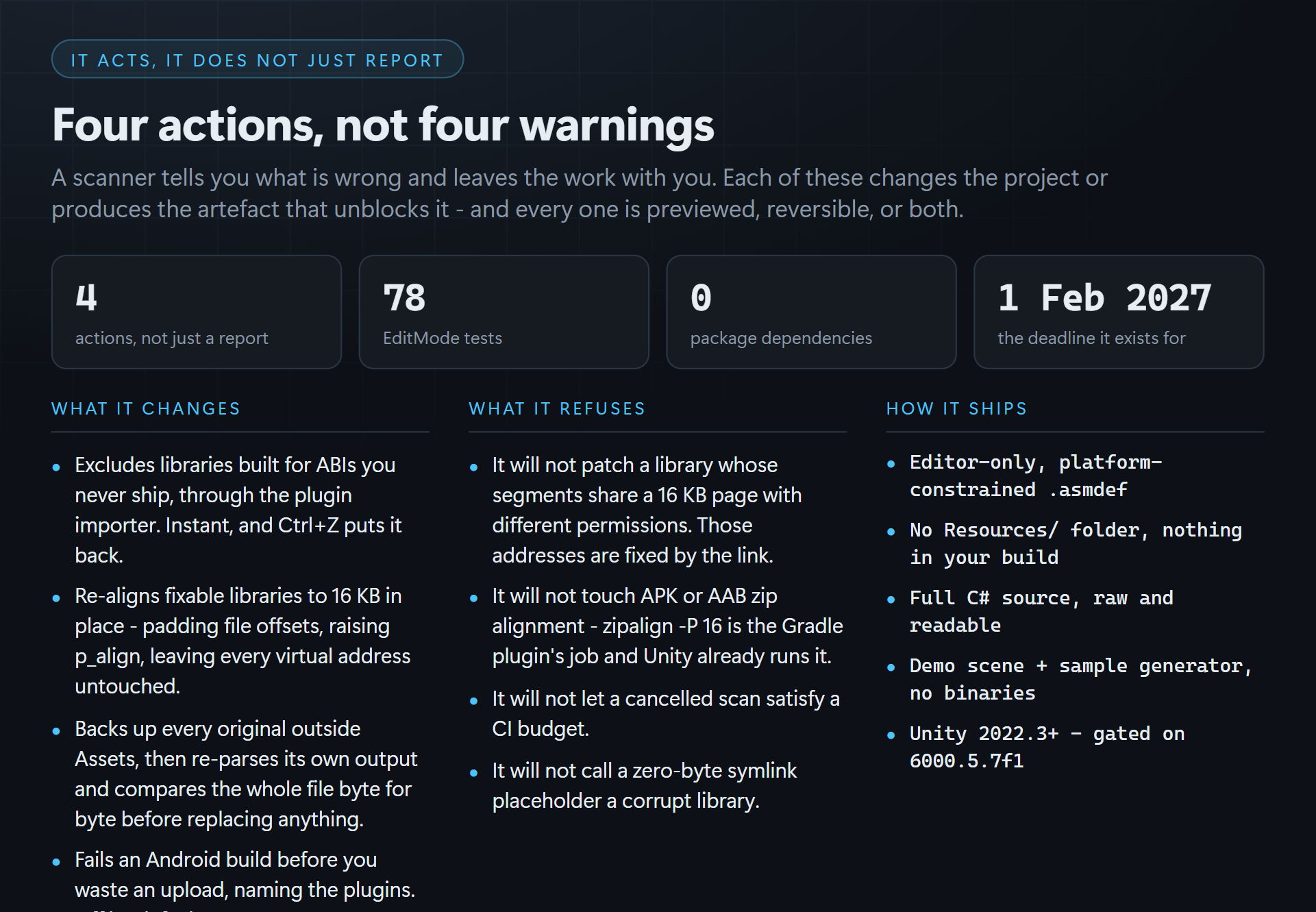Image resolution: width=1316 pixels, height=912 pixels.
Task: Click the 'What it refuses' column heading
Action: click(557, 409)
